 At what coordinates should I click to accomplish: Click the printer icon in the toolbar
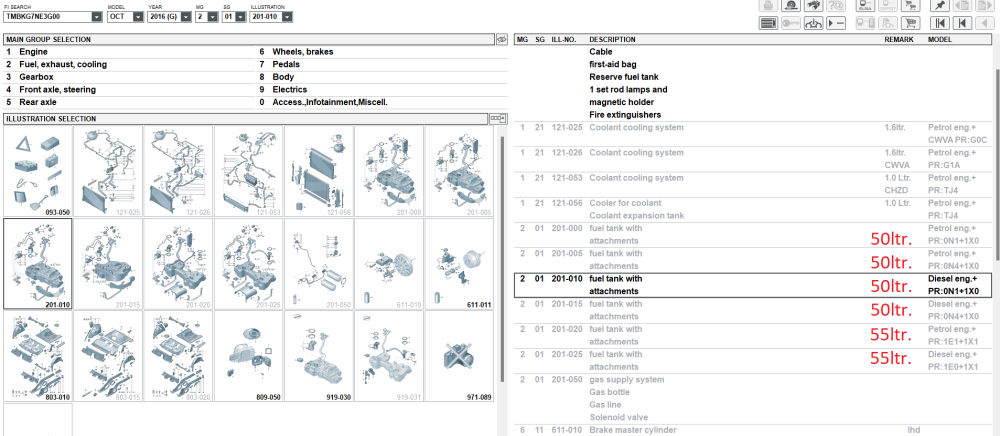pyautogui.click(x=768, y=5)
